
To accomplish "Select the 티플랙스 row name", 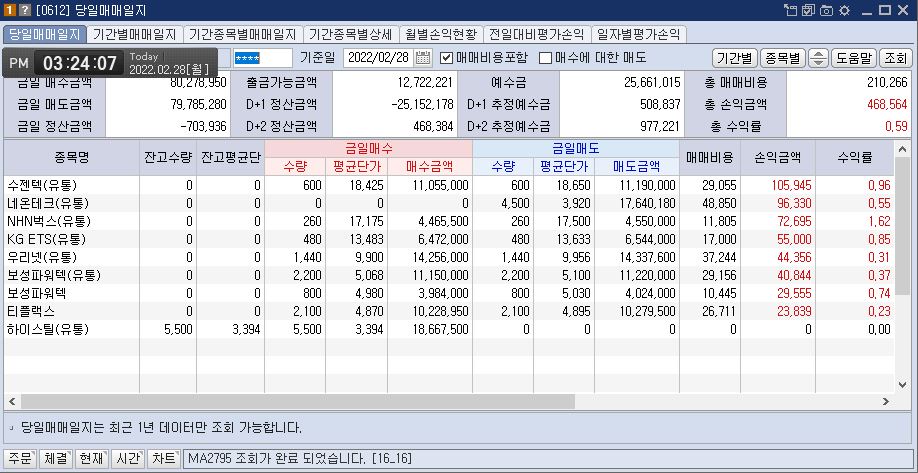I will (31, 311).
